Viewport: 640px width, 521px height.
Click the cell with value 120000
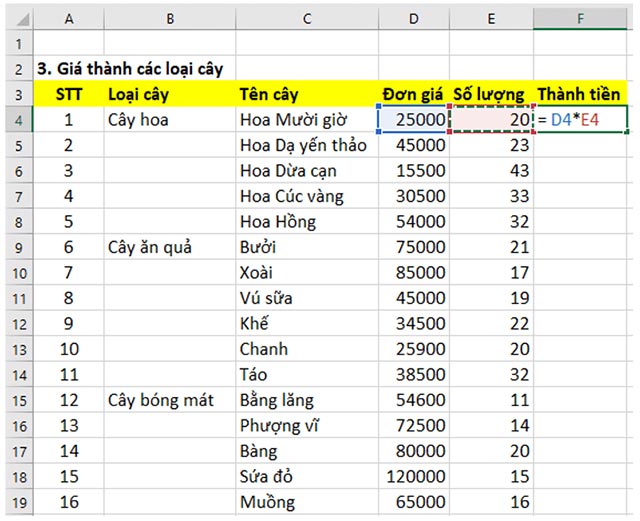pos(415,476)
